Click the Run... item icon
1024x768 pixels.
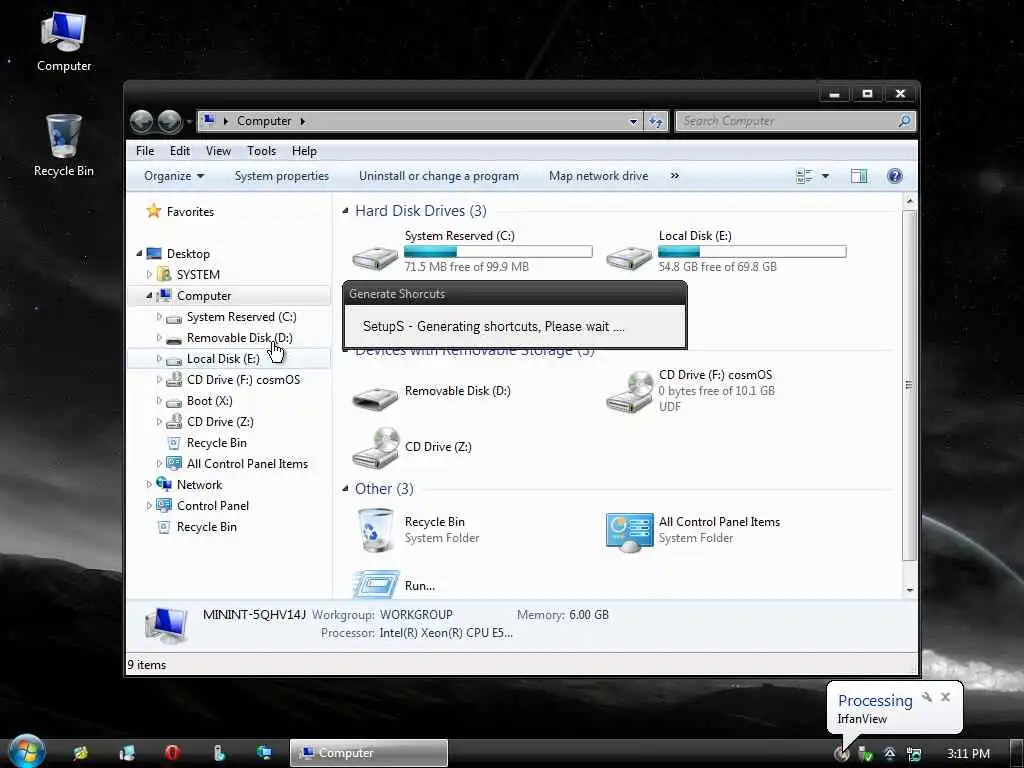(376, 584)
